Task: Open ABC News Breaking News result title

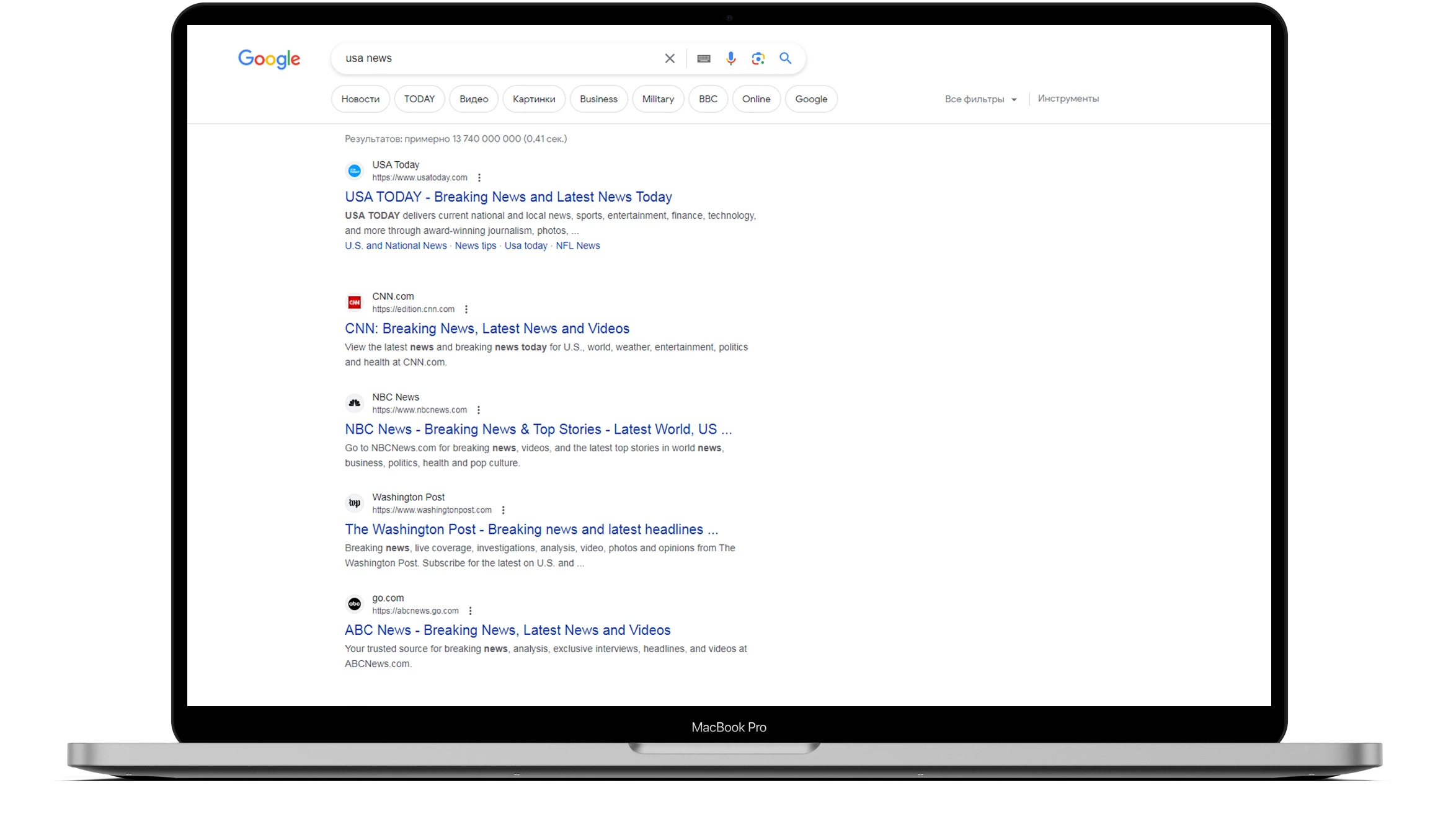Action: point(508,630)
